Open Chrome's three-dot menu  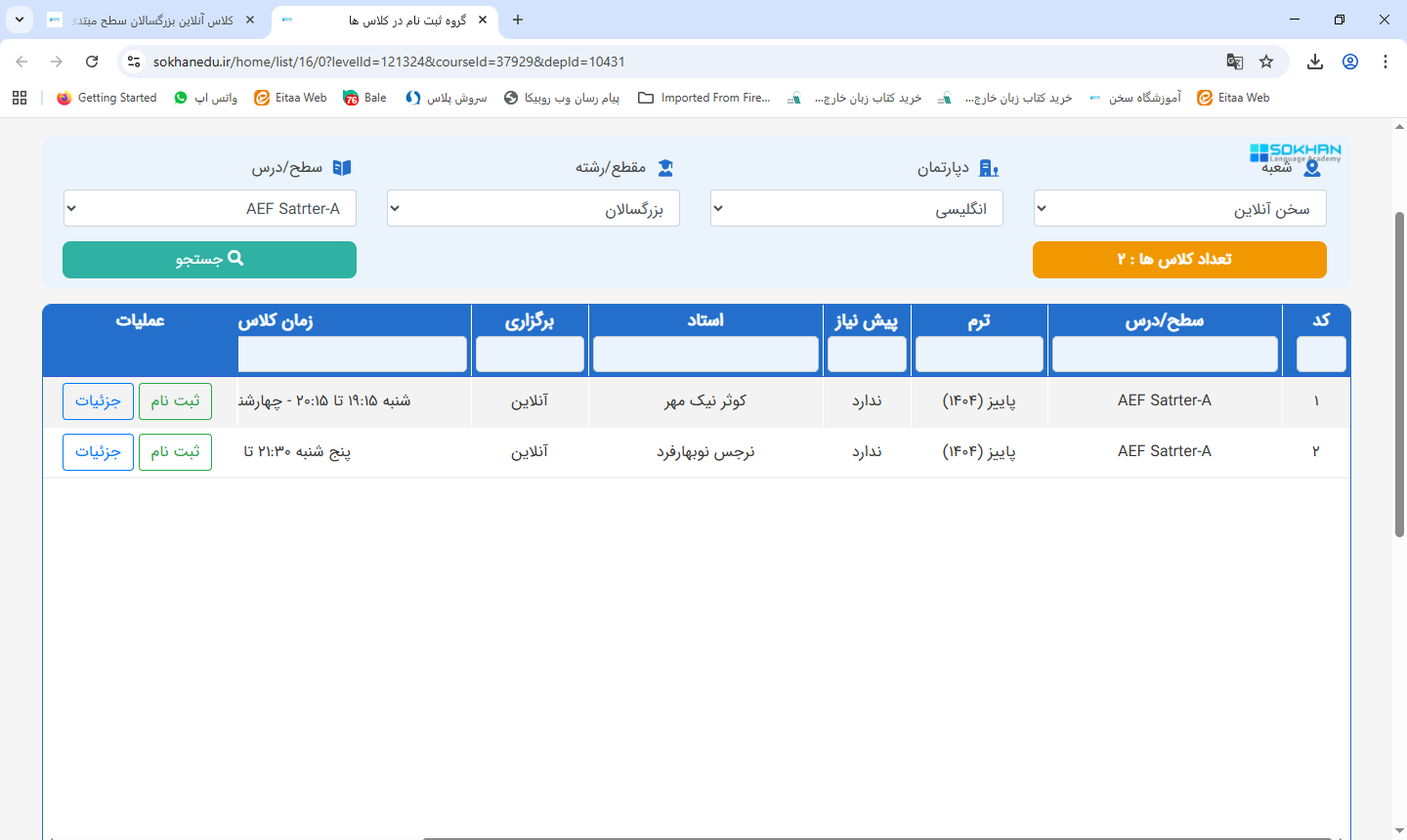[1386, 61]
